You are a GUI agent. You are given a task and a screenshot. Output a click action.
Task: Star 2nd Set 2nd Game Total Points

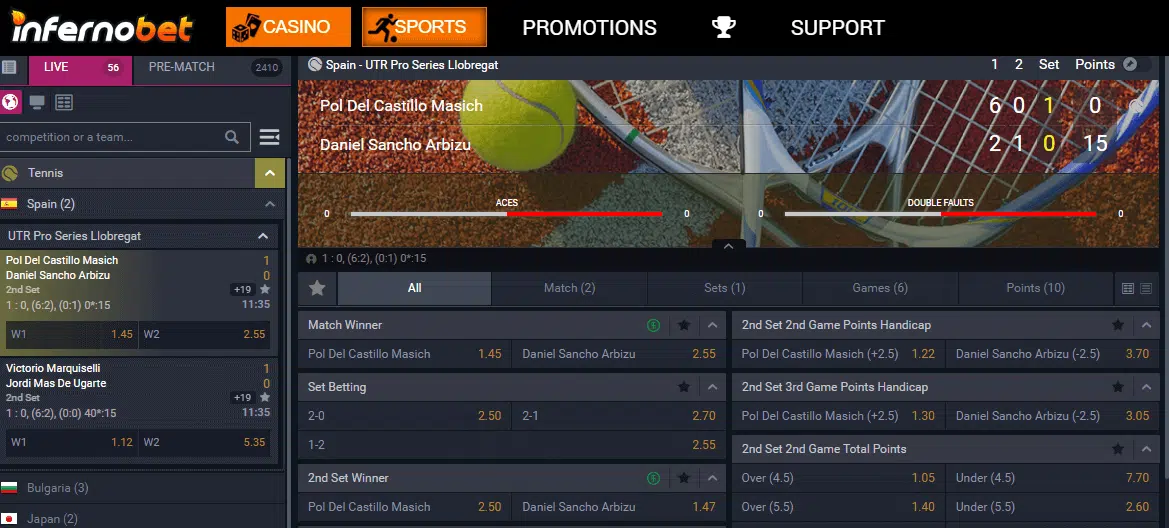tap(1118, 449)
